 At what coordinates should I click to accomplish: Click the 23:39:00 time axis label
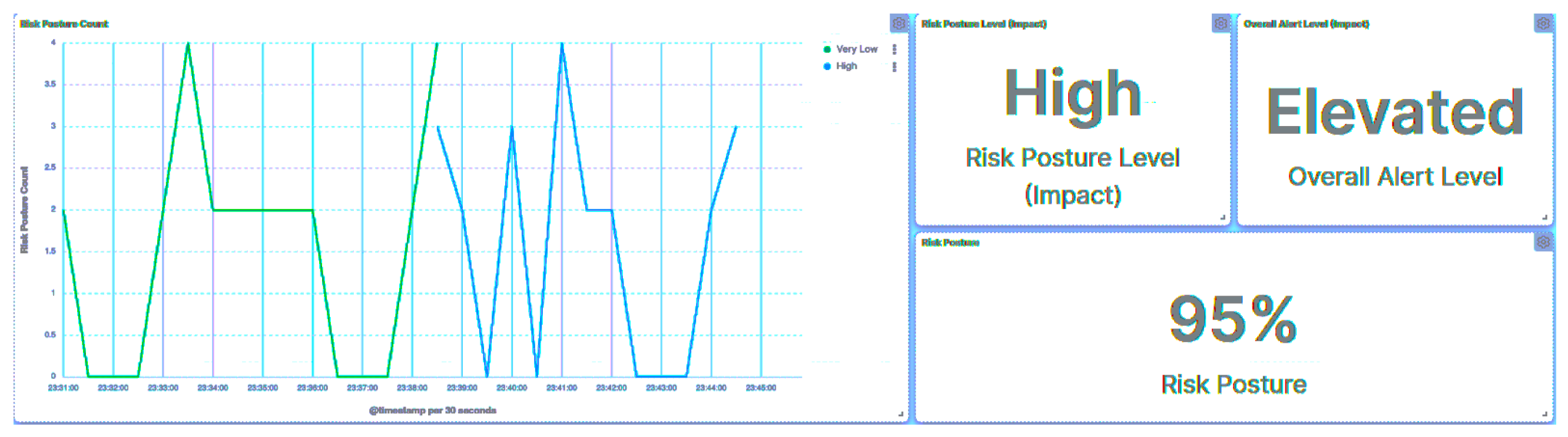462,388
